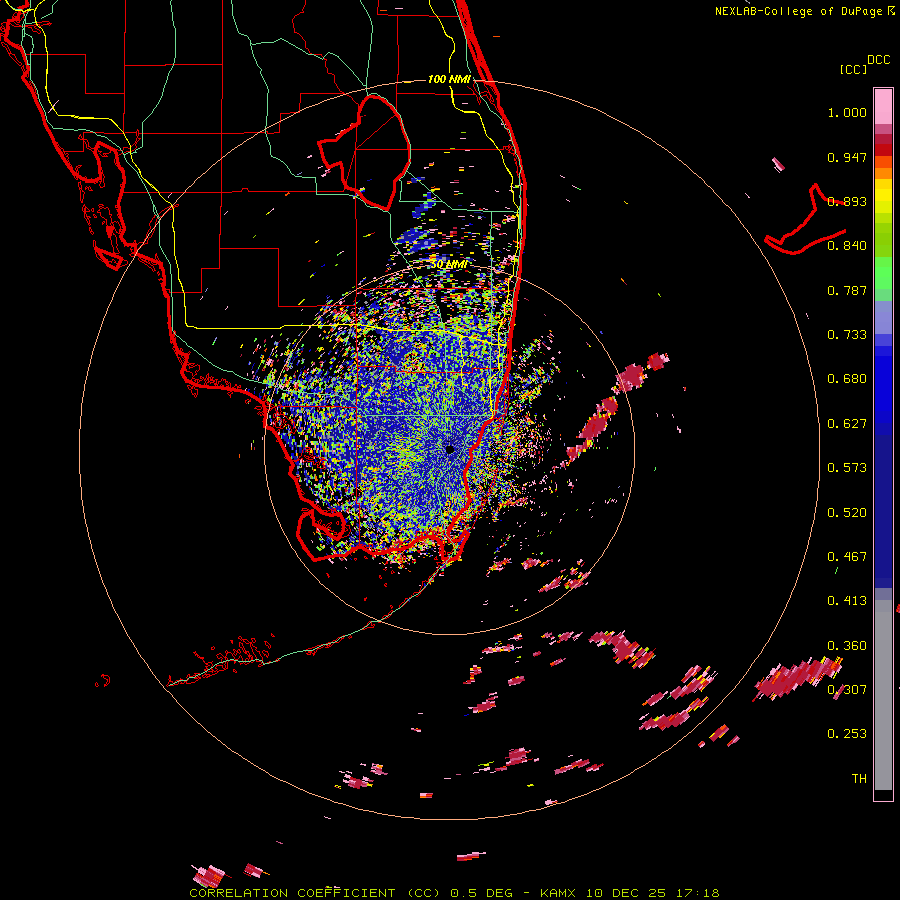Click the black KAMX radar site marker
This screenshot has height=900, width=900.
pos(450,449)
